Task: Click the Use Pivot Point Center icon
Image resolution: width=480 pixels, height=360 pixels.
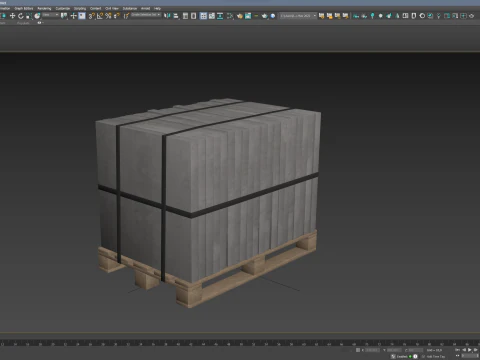Action: (64, 16)
